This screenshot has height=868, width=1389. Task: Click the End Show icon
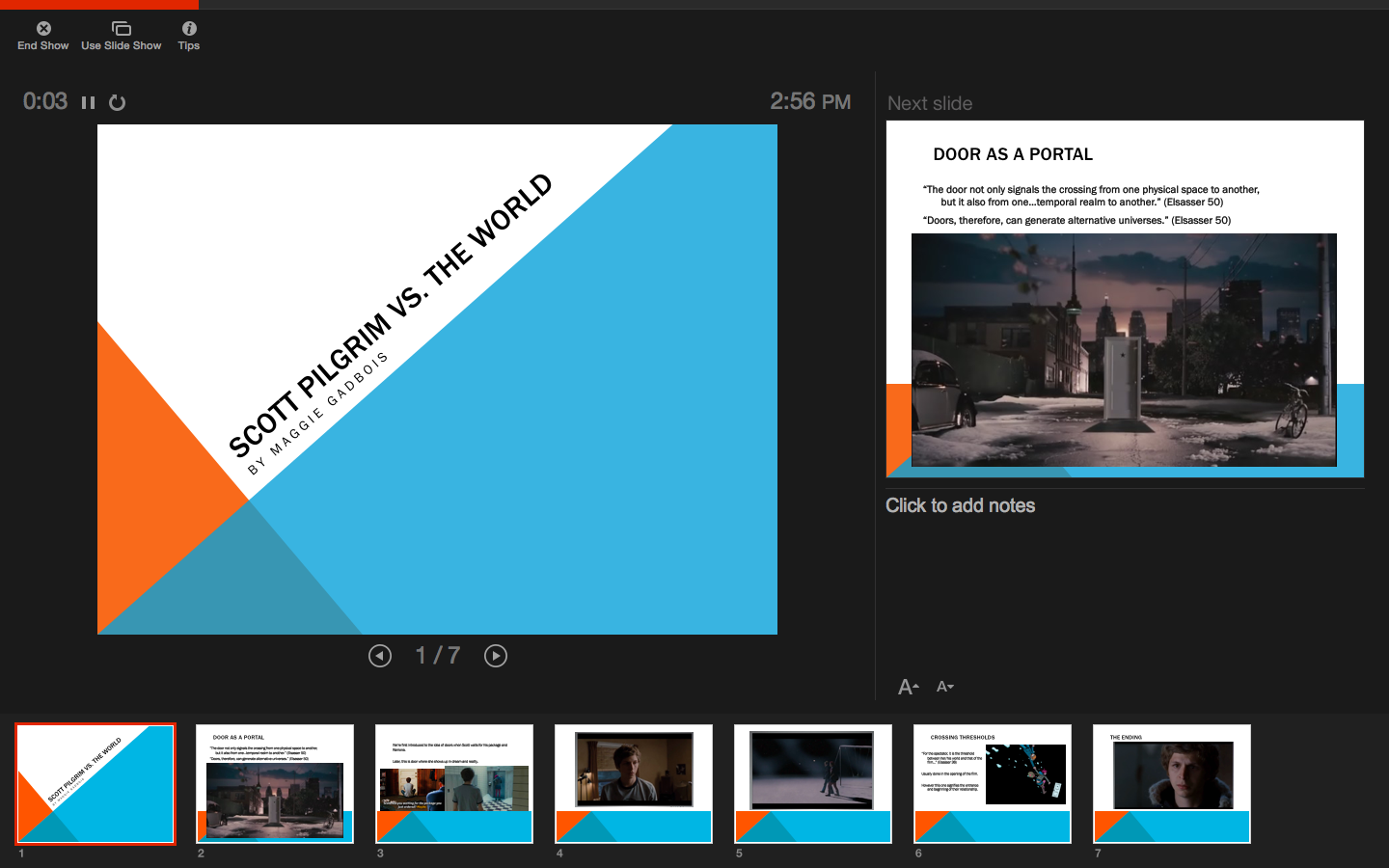coord(43,29)
